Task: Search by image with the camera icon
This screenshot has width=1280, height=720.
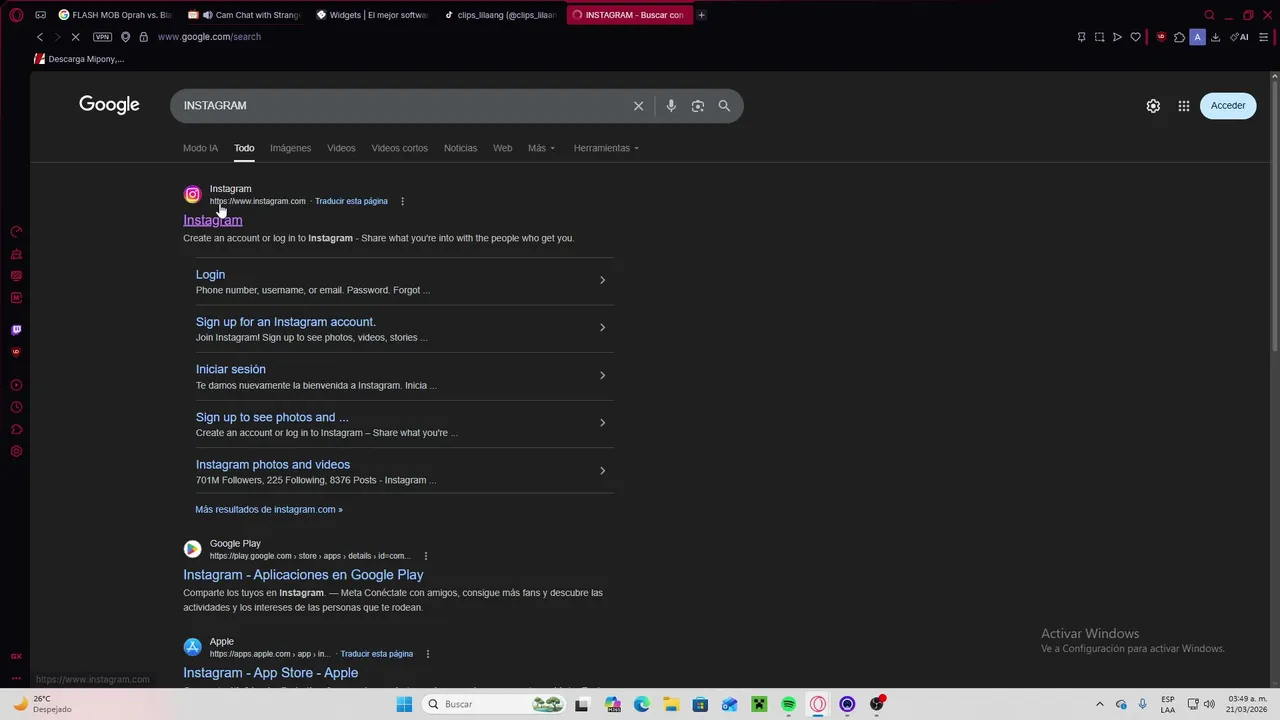Action: 698,106
